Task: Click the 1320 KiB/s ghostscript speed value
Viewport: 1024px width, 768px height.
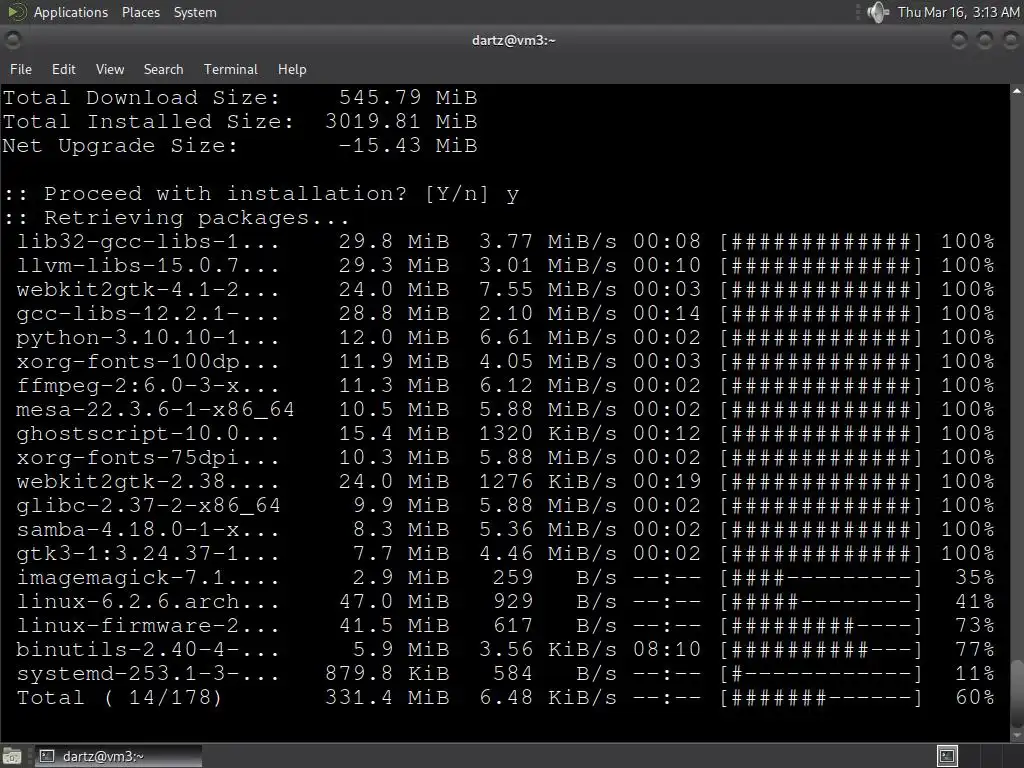Action: point(548,434)
